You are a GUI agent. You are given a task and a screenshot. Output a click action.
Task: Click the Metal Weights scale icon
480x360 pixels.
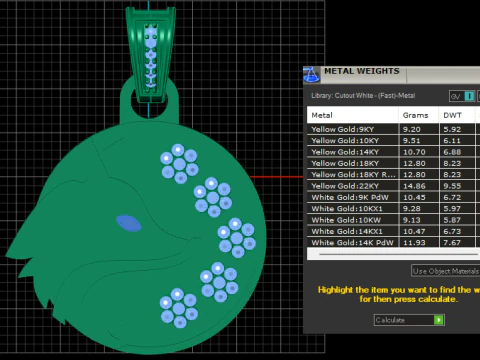(x=311, y=75)
